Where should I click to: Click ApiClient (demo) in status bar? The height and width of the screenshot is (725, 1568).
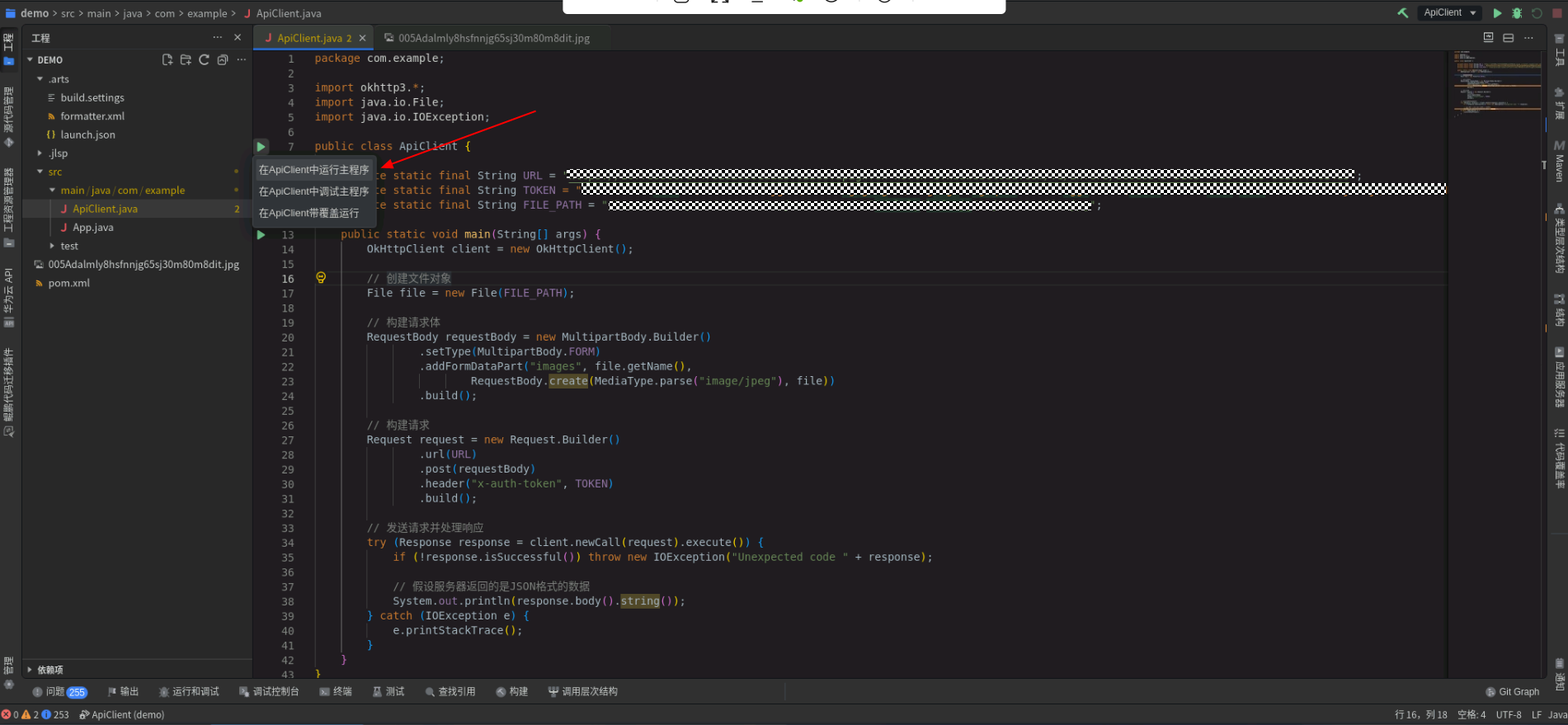tap(122, 715)
